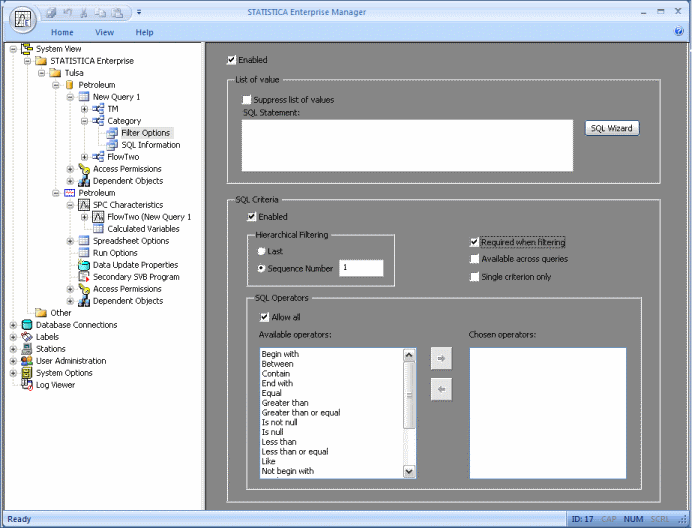Toggle the Allow all operators checkbox

264,317
